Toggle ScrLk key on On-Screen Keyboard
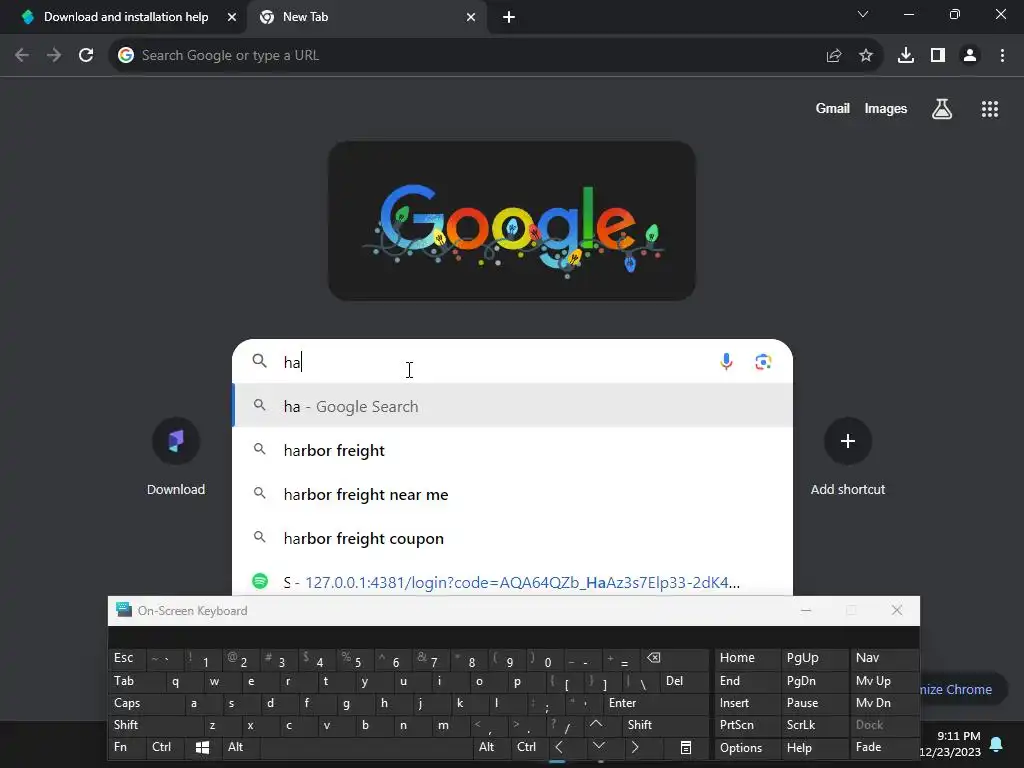This screenshot has height=768, width=1024. point(815,725)
